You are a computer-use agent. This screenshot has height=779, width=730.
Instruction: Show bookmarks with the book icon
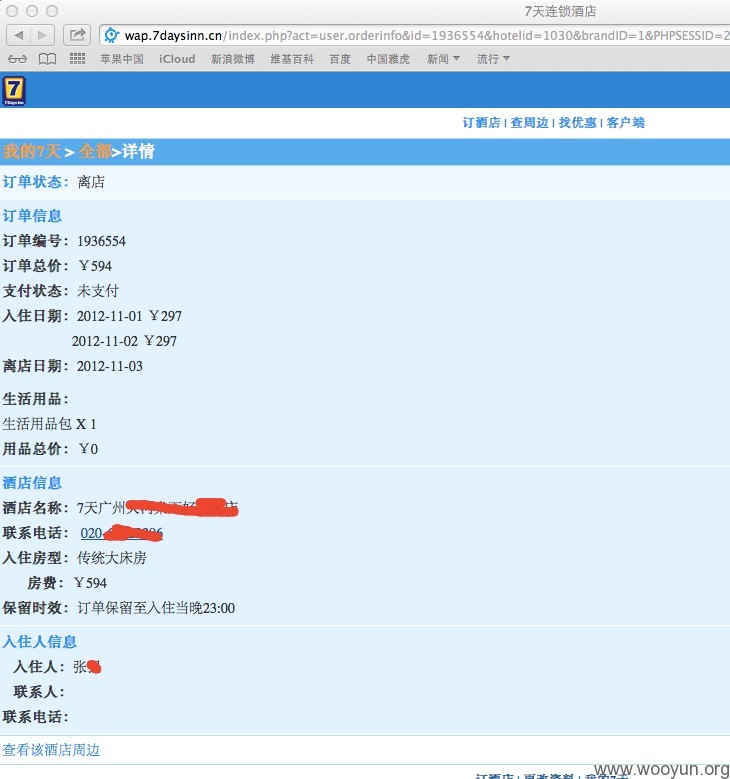point(47,59)
